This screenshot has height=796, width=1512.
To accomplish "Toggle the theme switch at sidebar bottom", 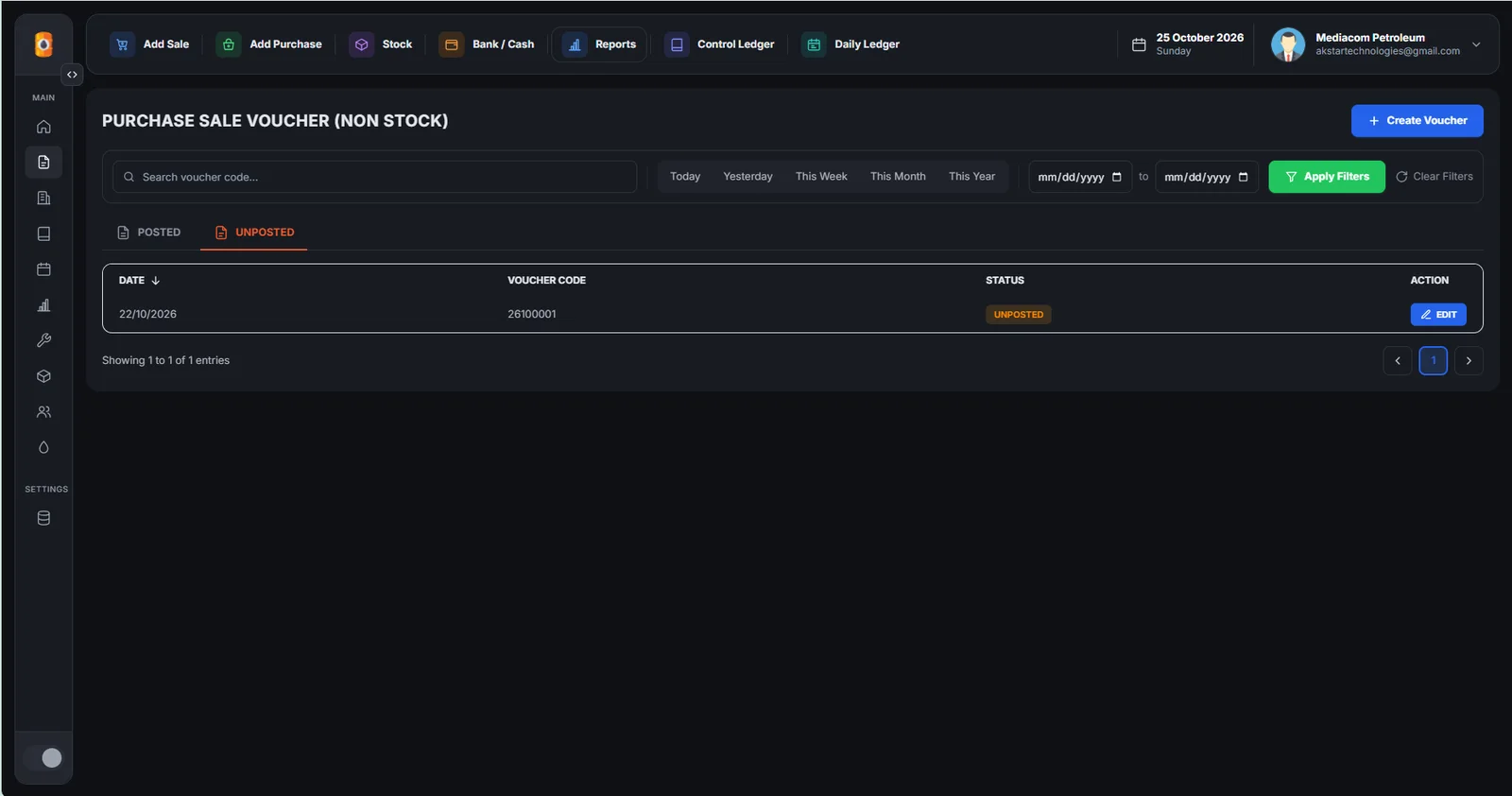I will (43, 758).
